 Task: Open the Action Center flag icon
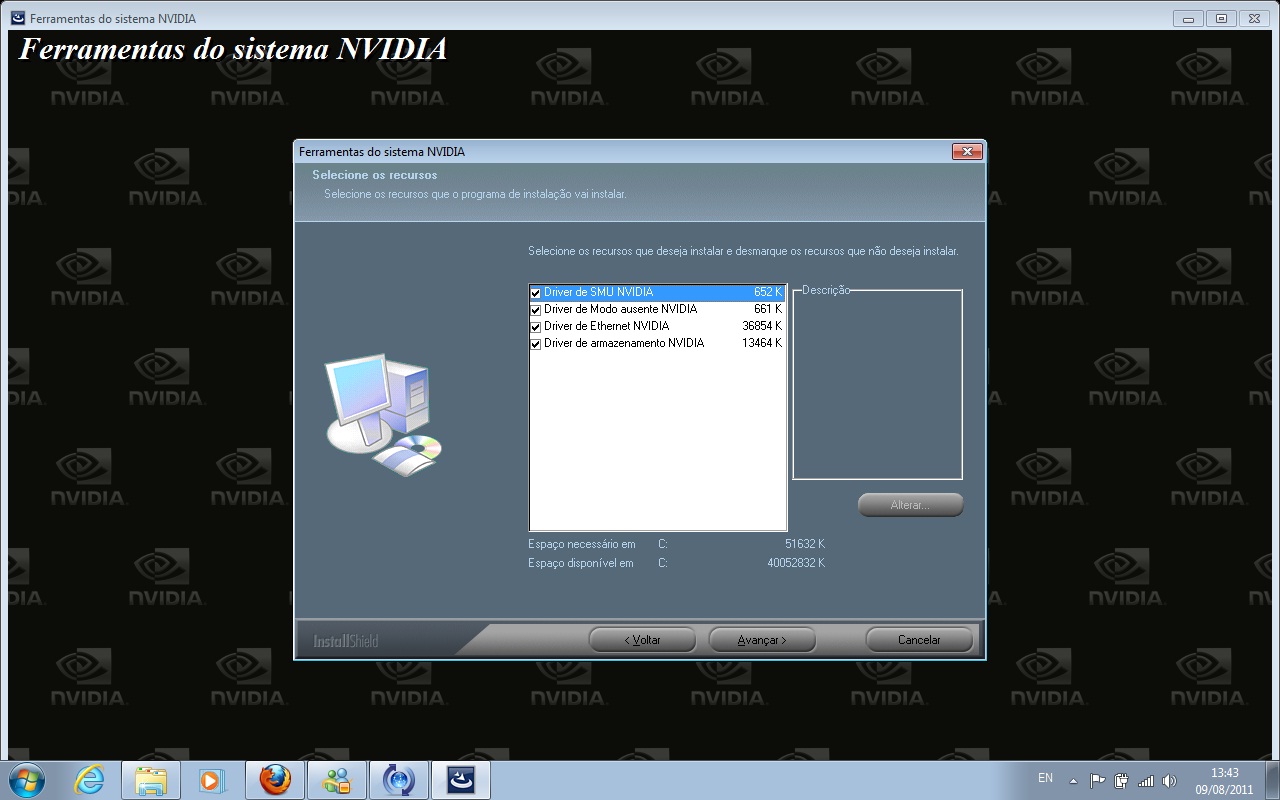(x=1098, y=780)
